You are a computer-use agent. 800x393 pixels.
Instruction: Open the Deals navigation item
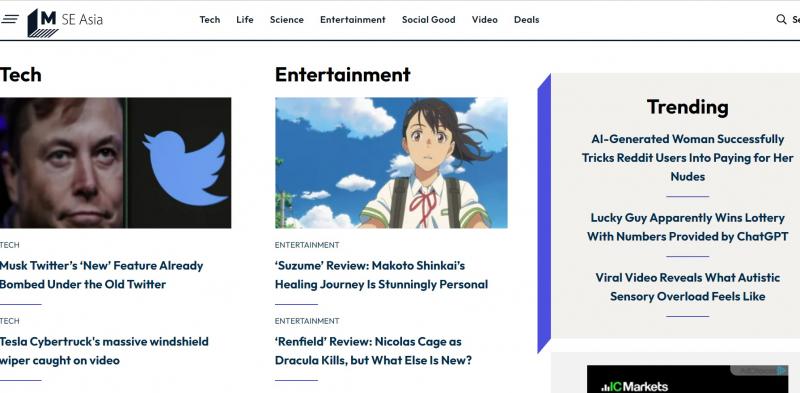[527, 20]
